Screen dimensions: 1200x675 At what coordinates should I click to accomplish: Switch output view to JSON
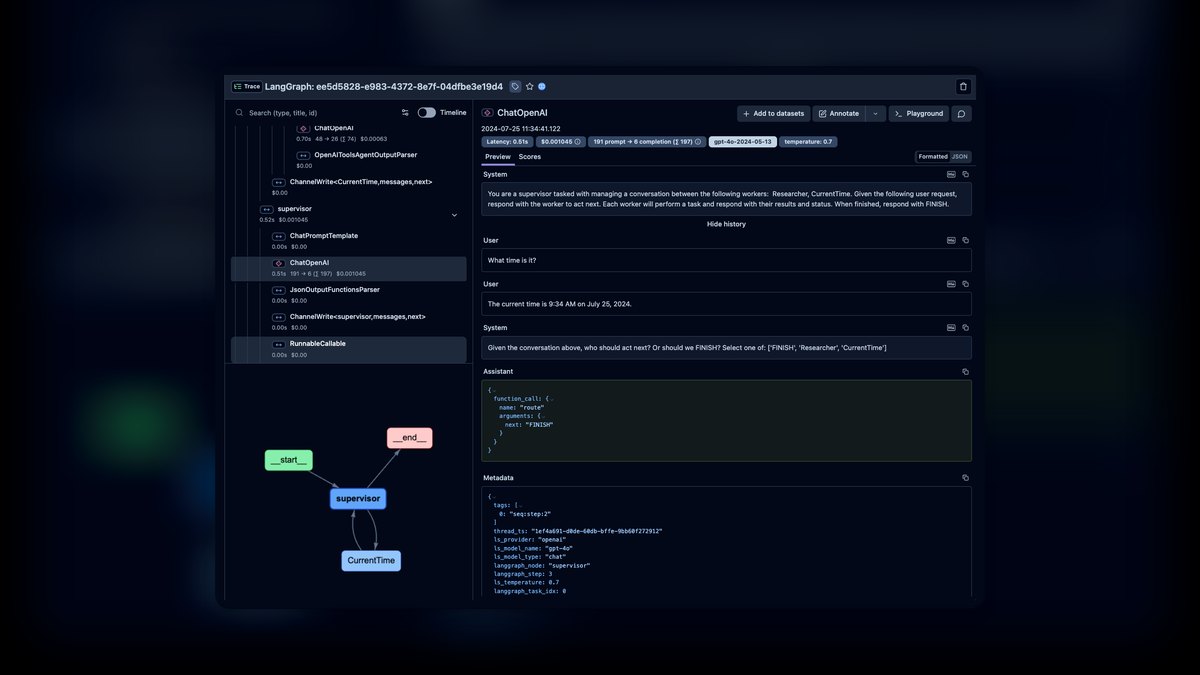point(959,157)
